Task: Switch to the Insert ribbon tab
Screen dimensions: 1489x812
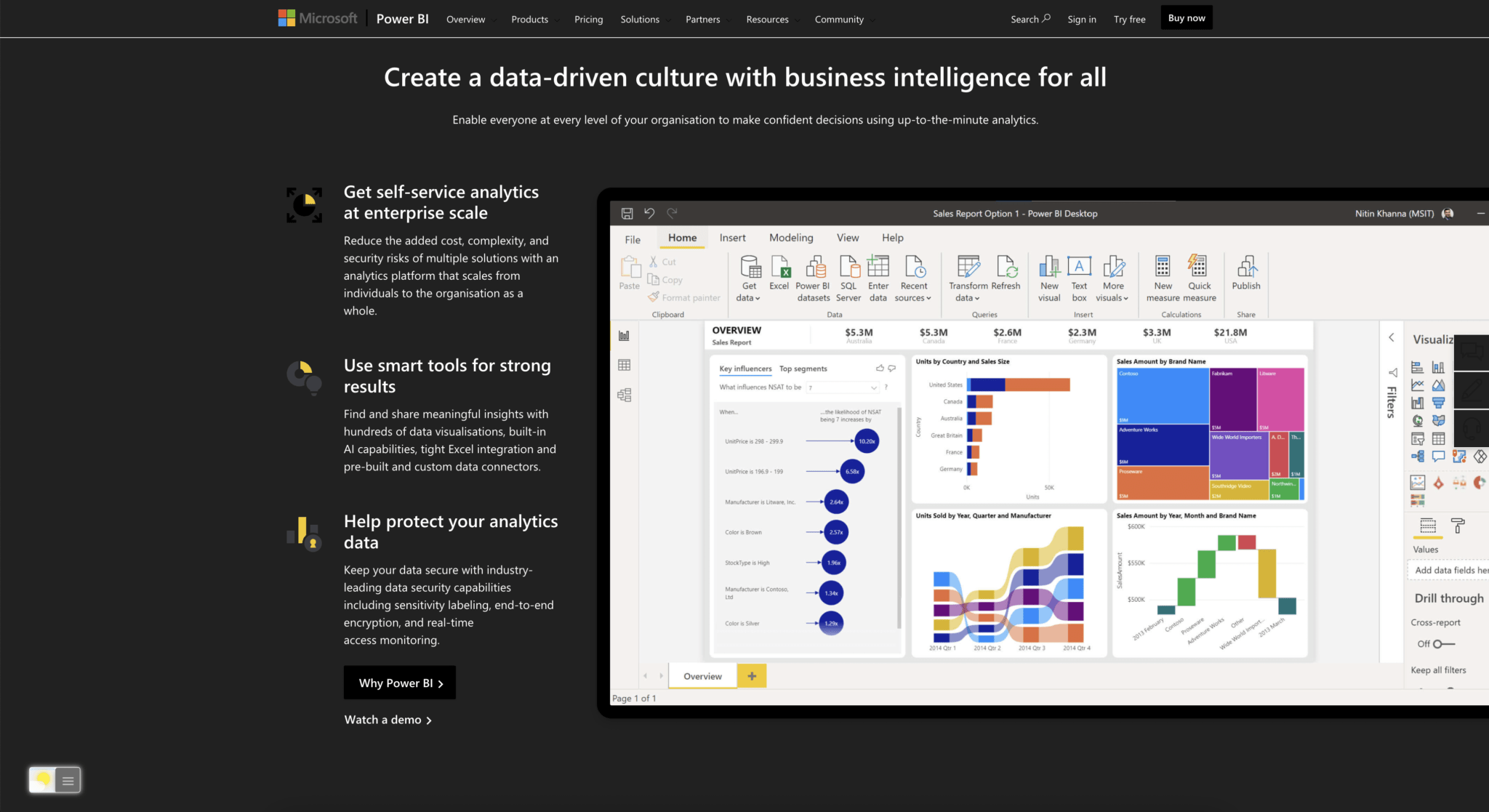Action: pyautogui.click(x=732, y=238)
